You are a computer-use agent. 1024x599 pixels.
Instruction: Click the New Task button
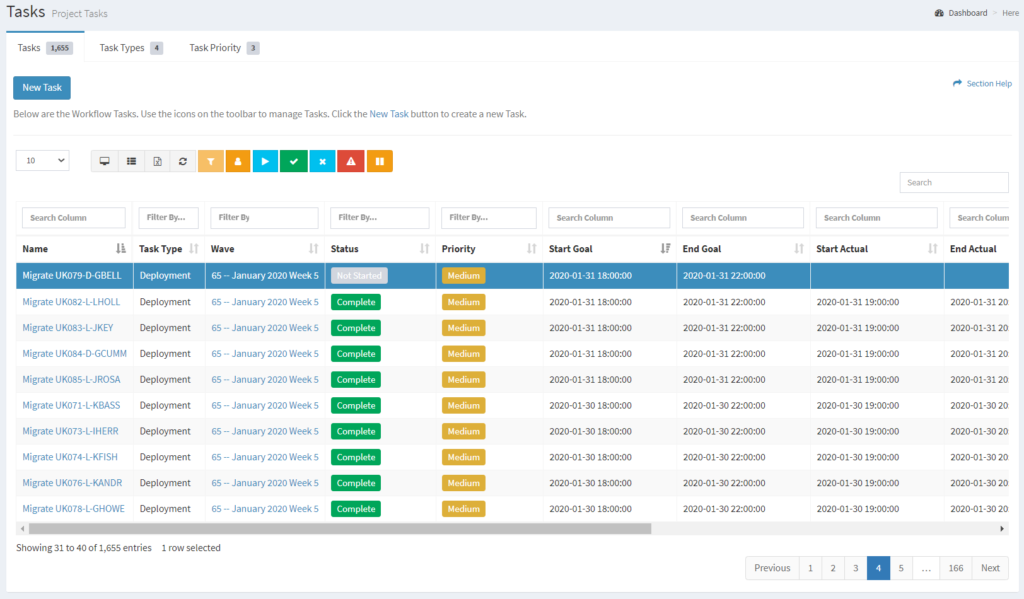41,87
